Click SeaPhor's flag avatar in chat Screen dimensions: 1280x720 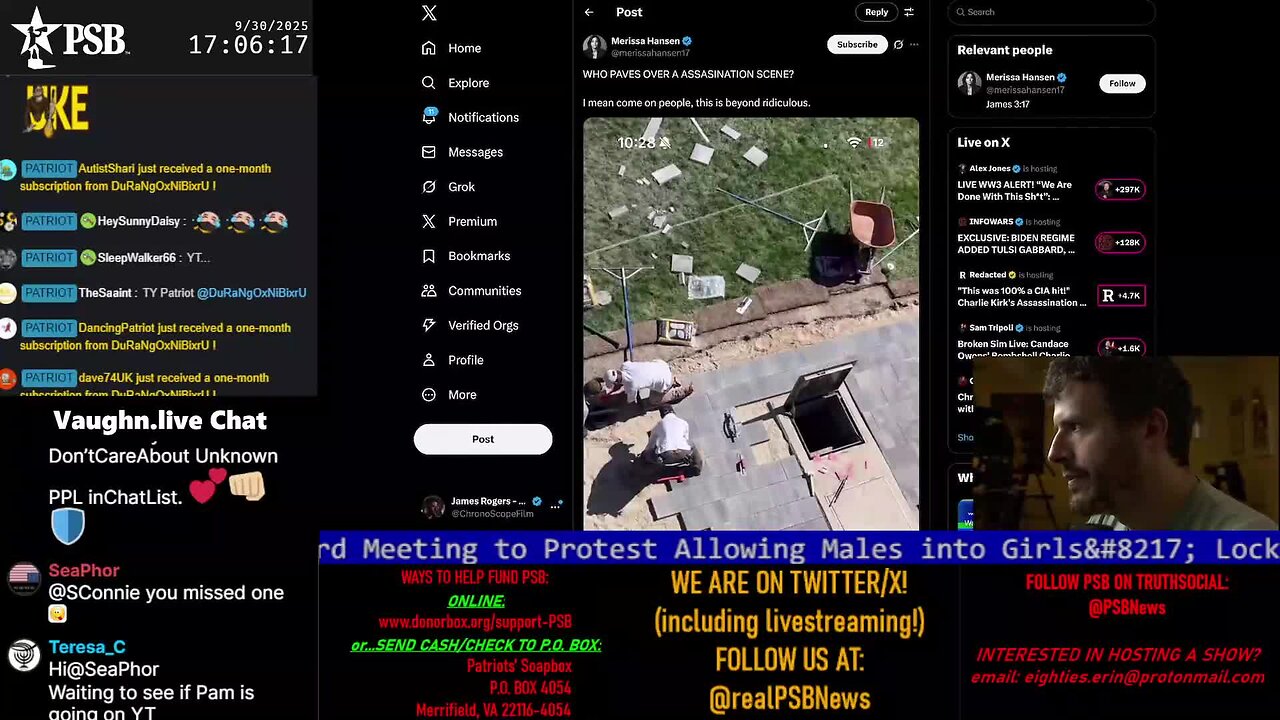(23, 578)
